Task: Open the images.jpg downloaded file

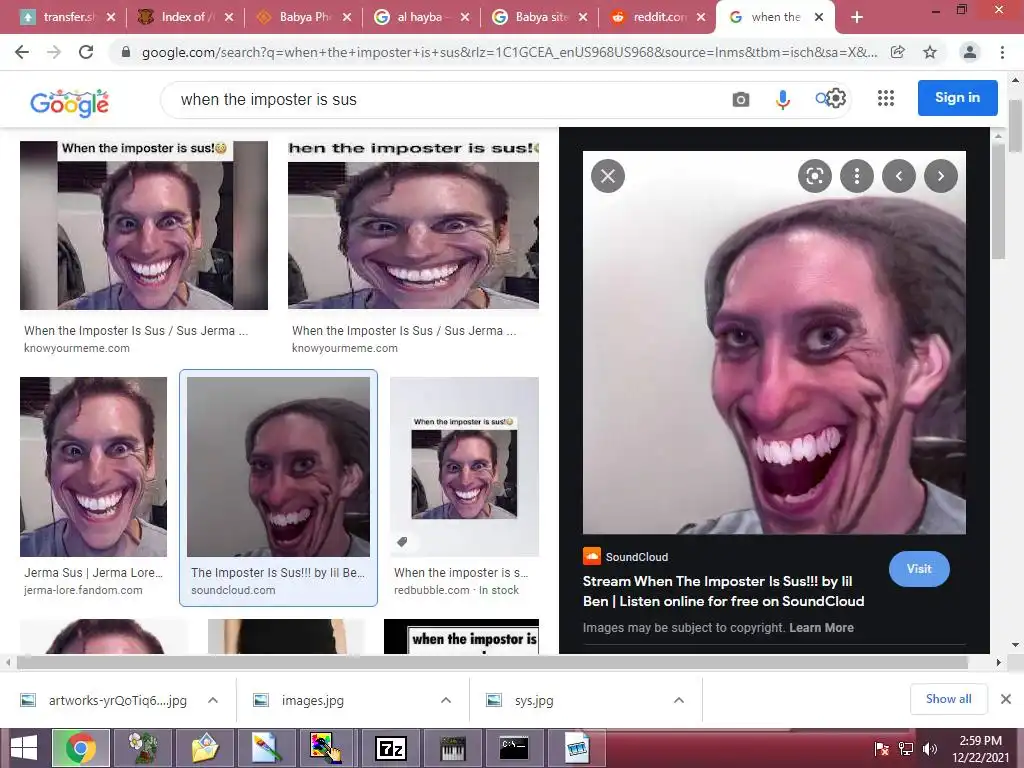Action: click(312, 700)
